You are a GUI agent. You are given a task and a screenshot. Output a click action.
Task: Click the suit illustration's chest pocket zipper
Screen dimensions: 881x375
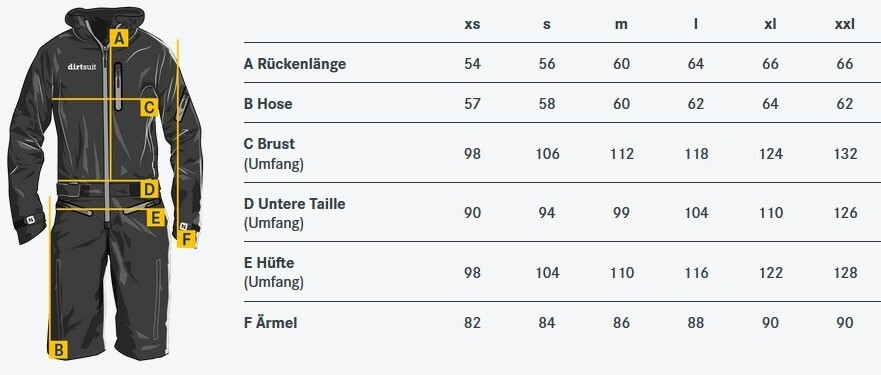coord(118,85)
